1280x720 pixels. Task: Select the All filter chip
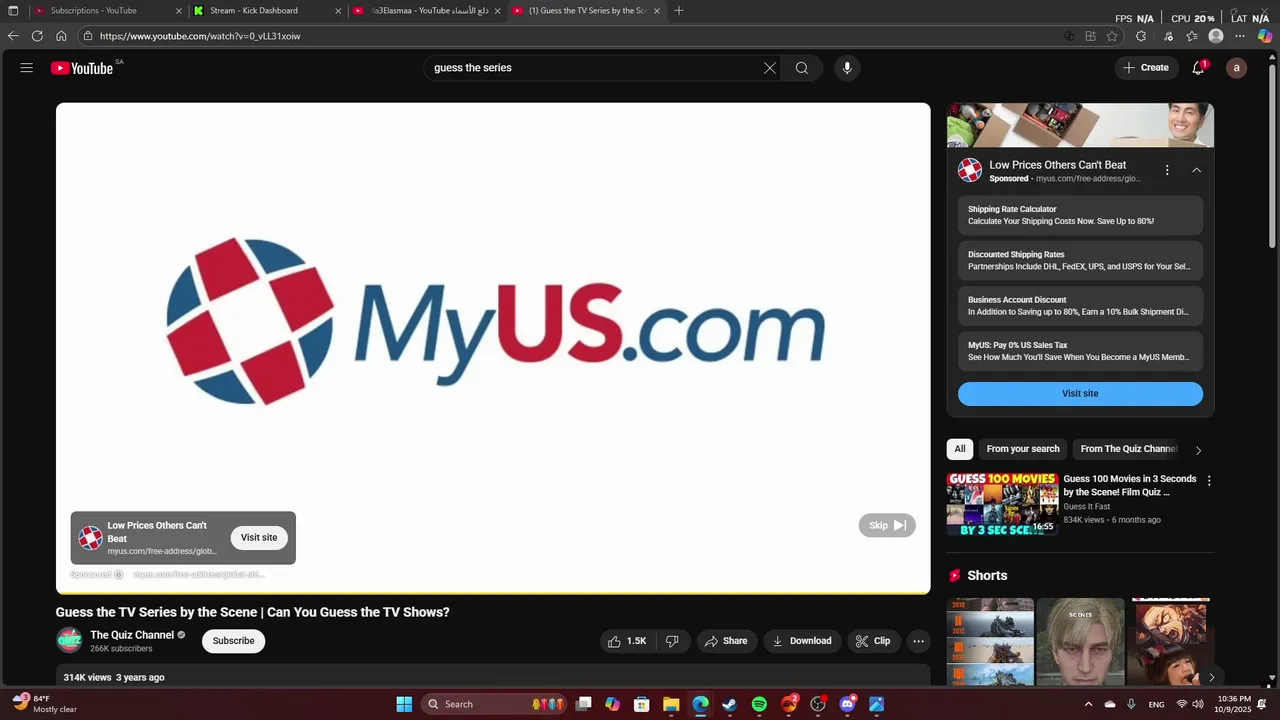pos(960,449)
